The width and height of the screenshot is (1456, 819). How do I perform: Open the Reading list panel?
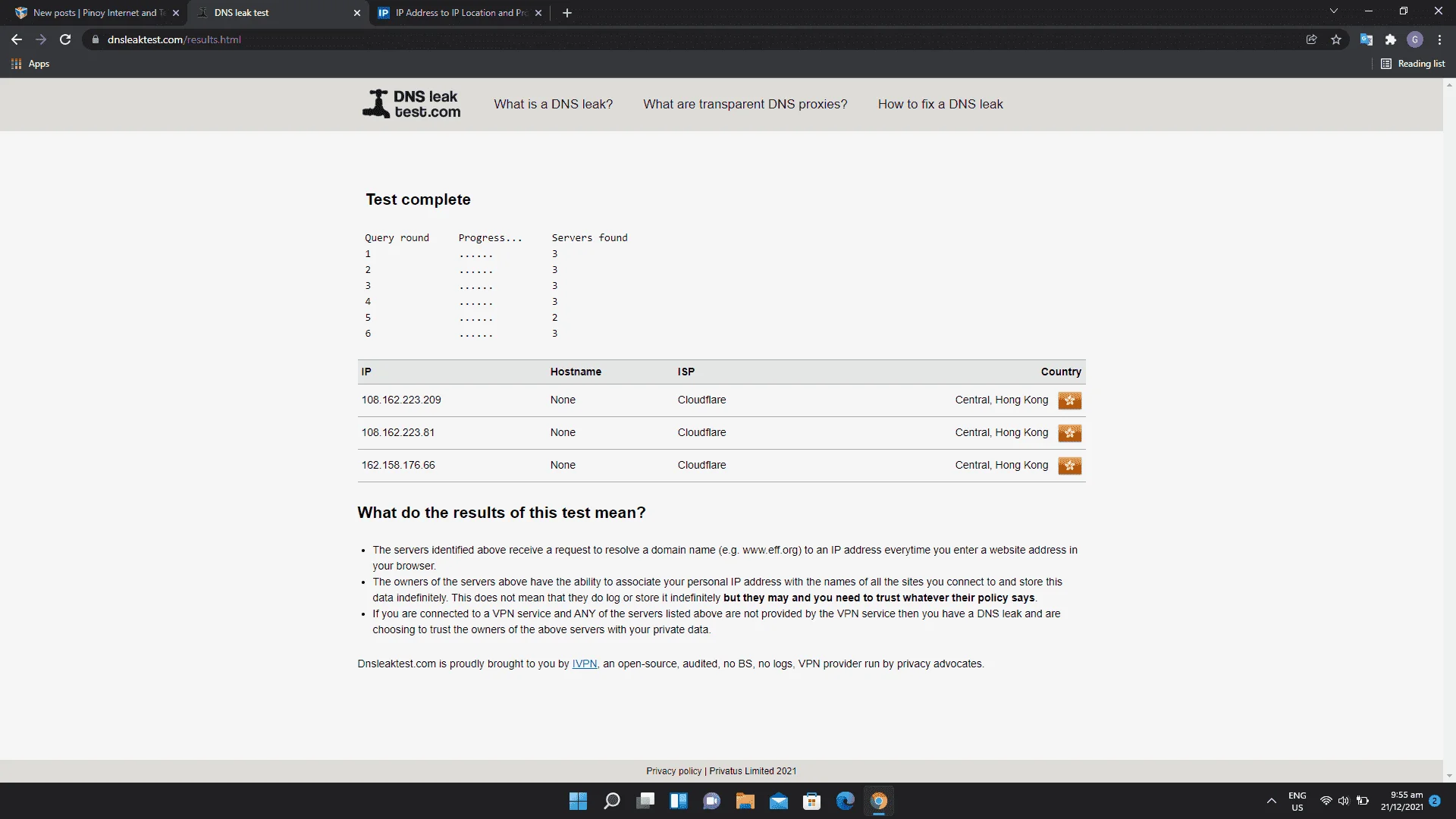coord(1413,64)
